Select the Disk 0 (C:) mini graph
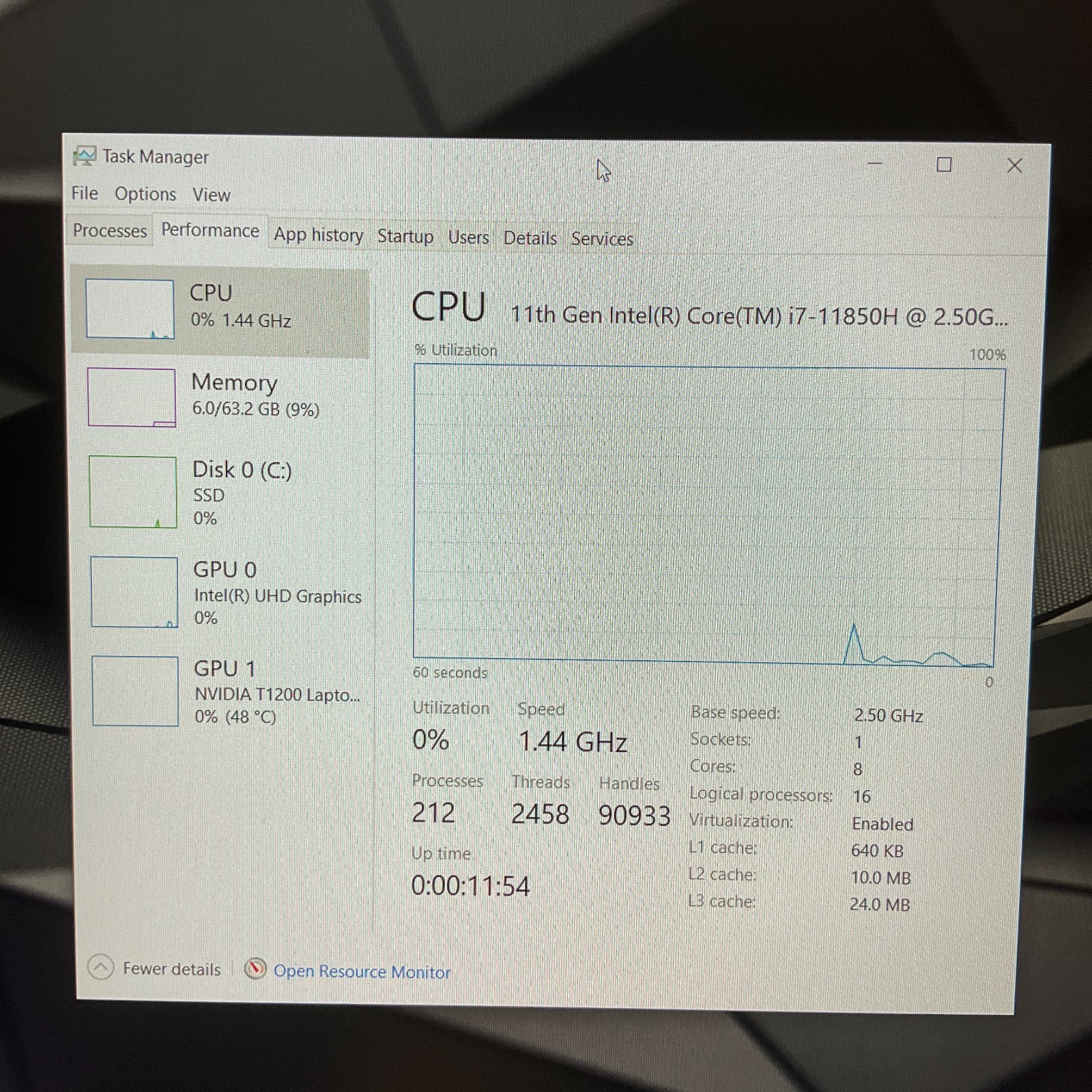Viewport: 1092px width, 1092px height. click(x=133, y=492)
